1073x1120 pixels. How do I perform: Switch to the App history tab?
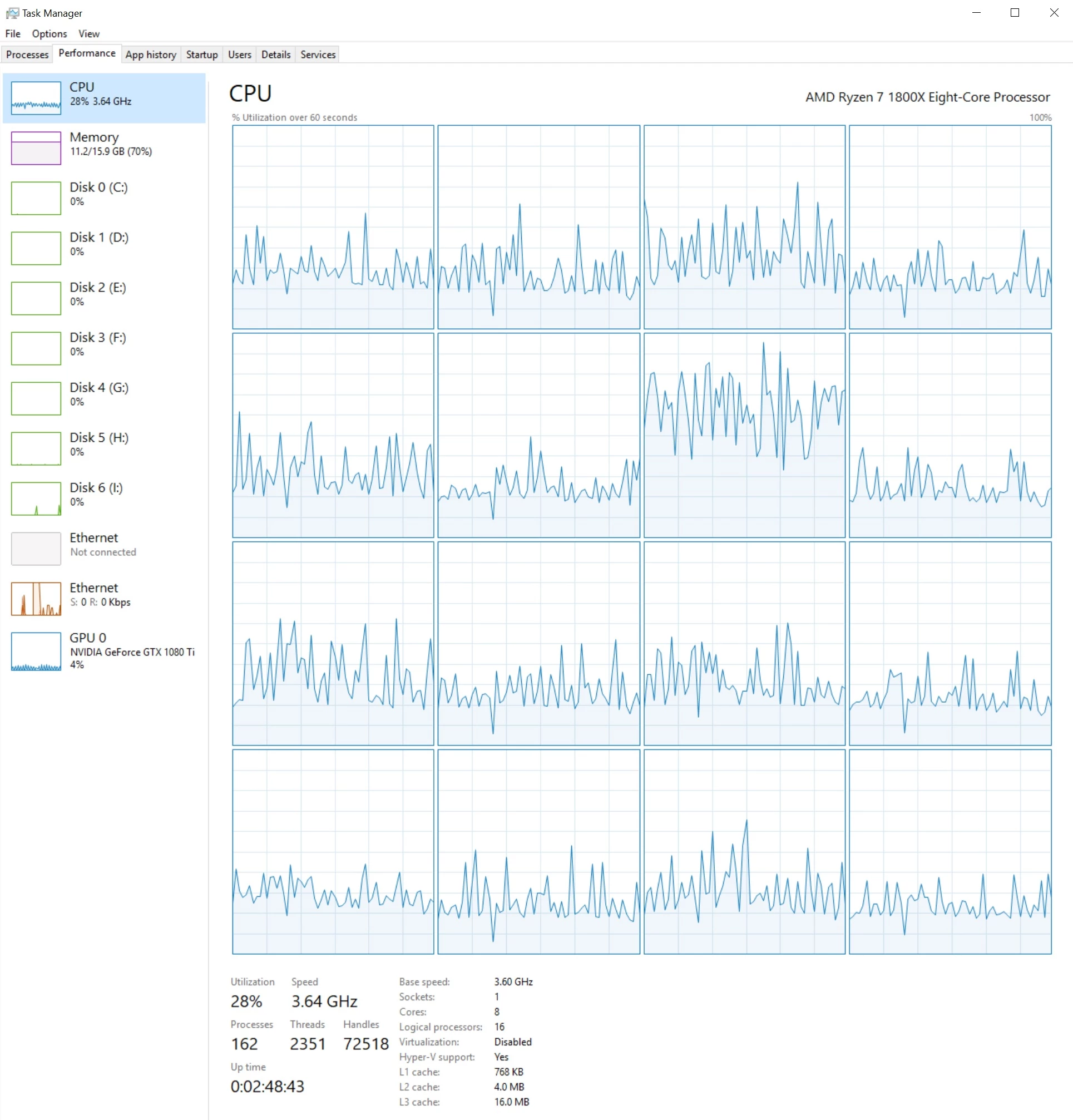pos(150,55)
